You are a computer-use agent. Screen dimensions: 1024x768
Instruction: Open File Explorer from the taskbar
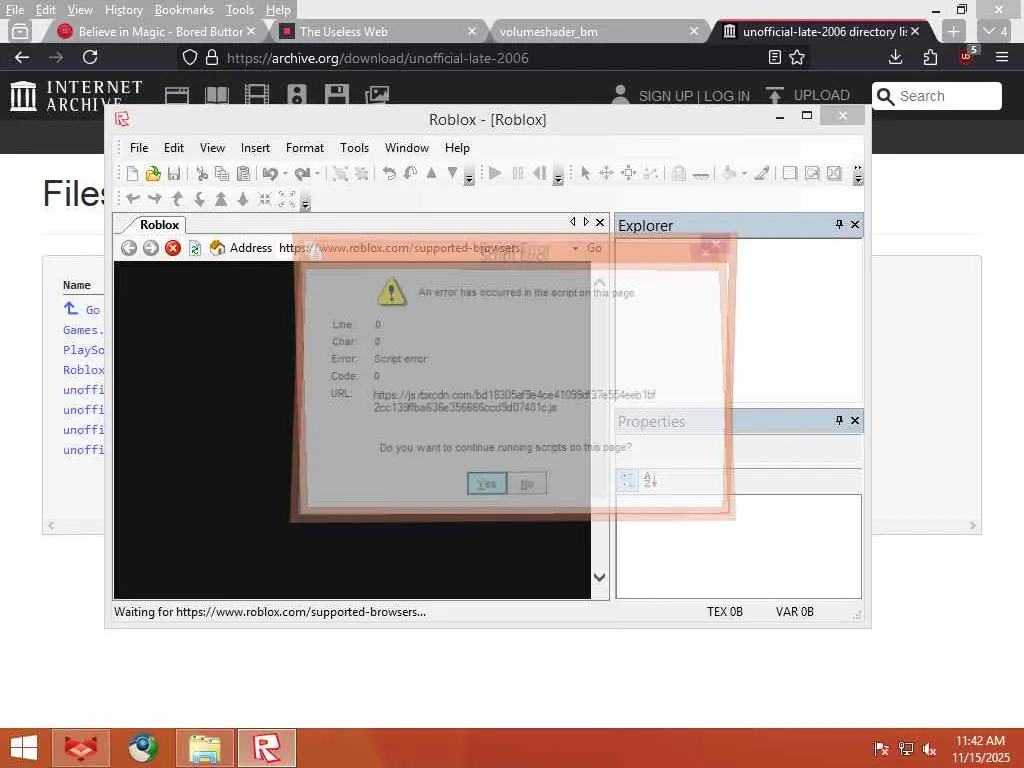coord(204,748)
